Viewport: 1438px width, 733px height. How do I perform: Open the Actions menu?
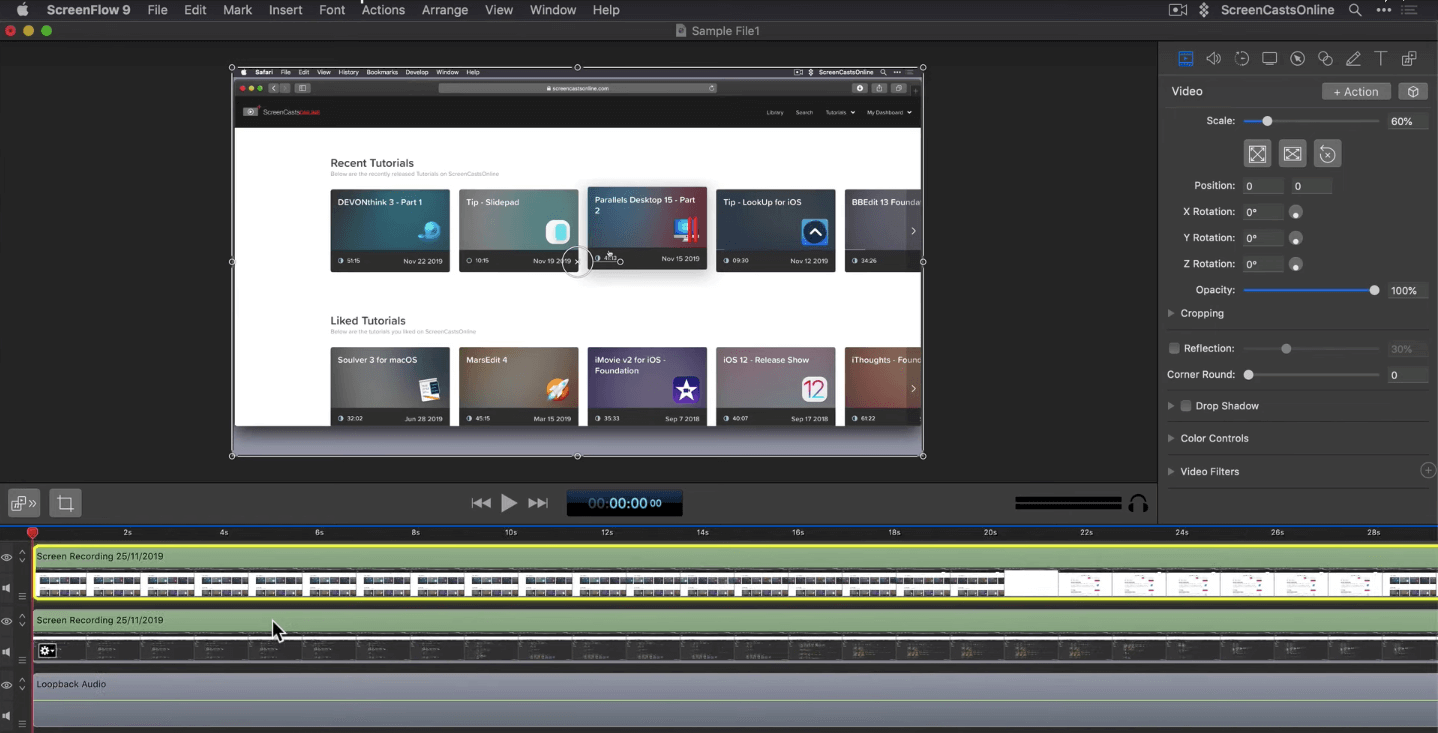[383, 10]
